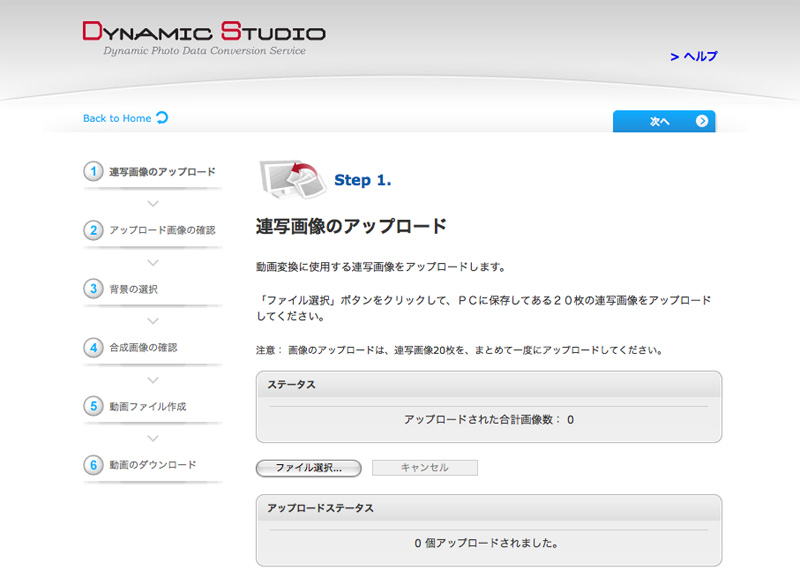
Task: Click the step 5 number circle
Action: pyautogui.click(x=93, y=406)
